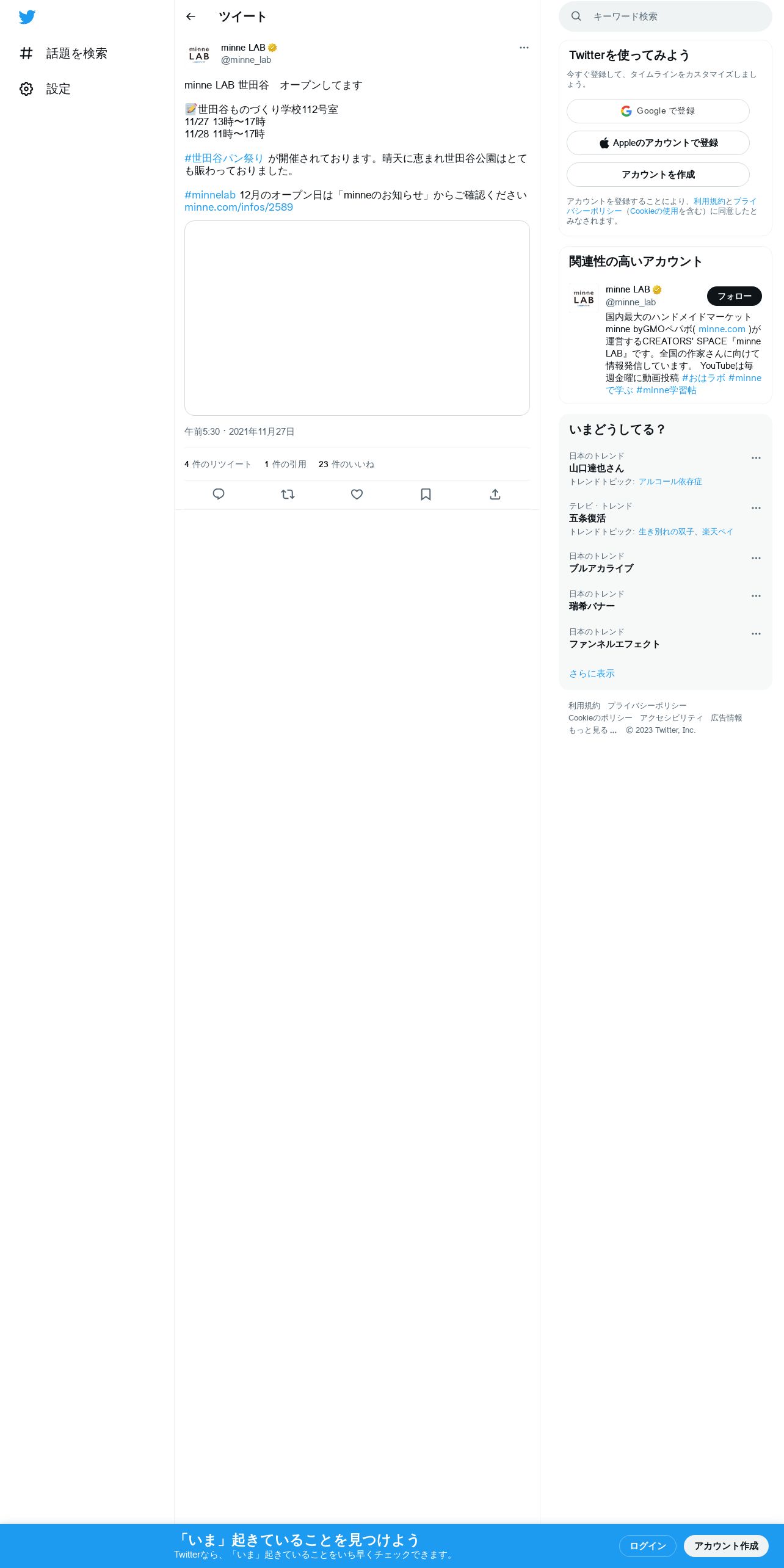784x1568 pixels.
Task: View the 1 件の引用 quotes
Action: [285, 465]
